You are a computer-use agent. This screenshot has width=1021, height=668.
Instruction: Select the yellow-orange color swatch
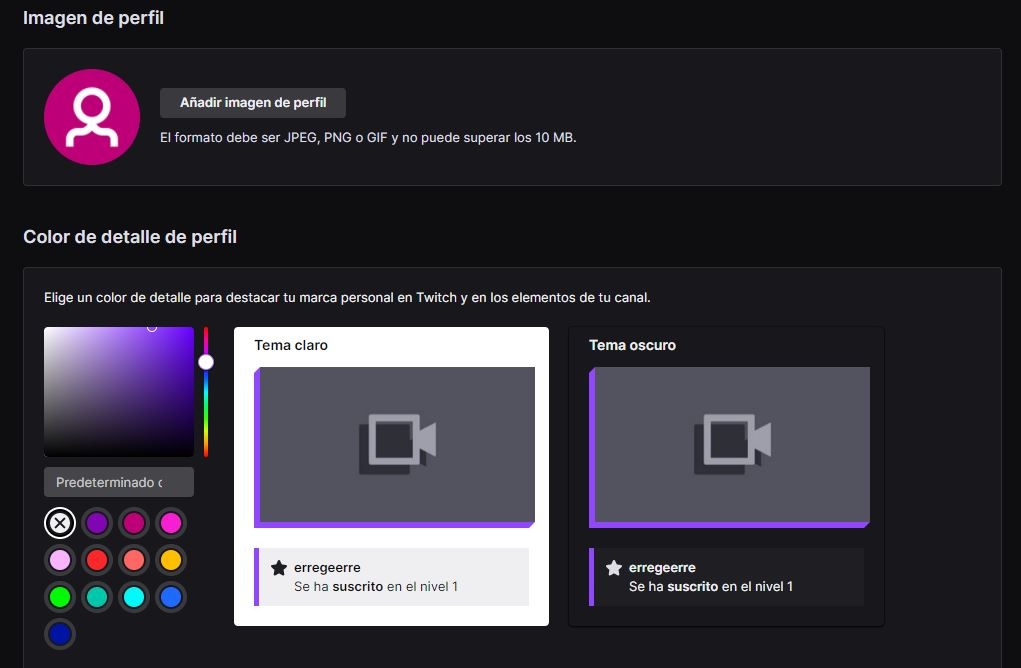point(171,559)
